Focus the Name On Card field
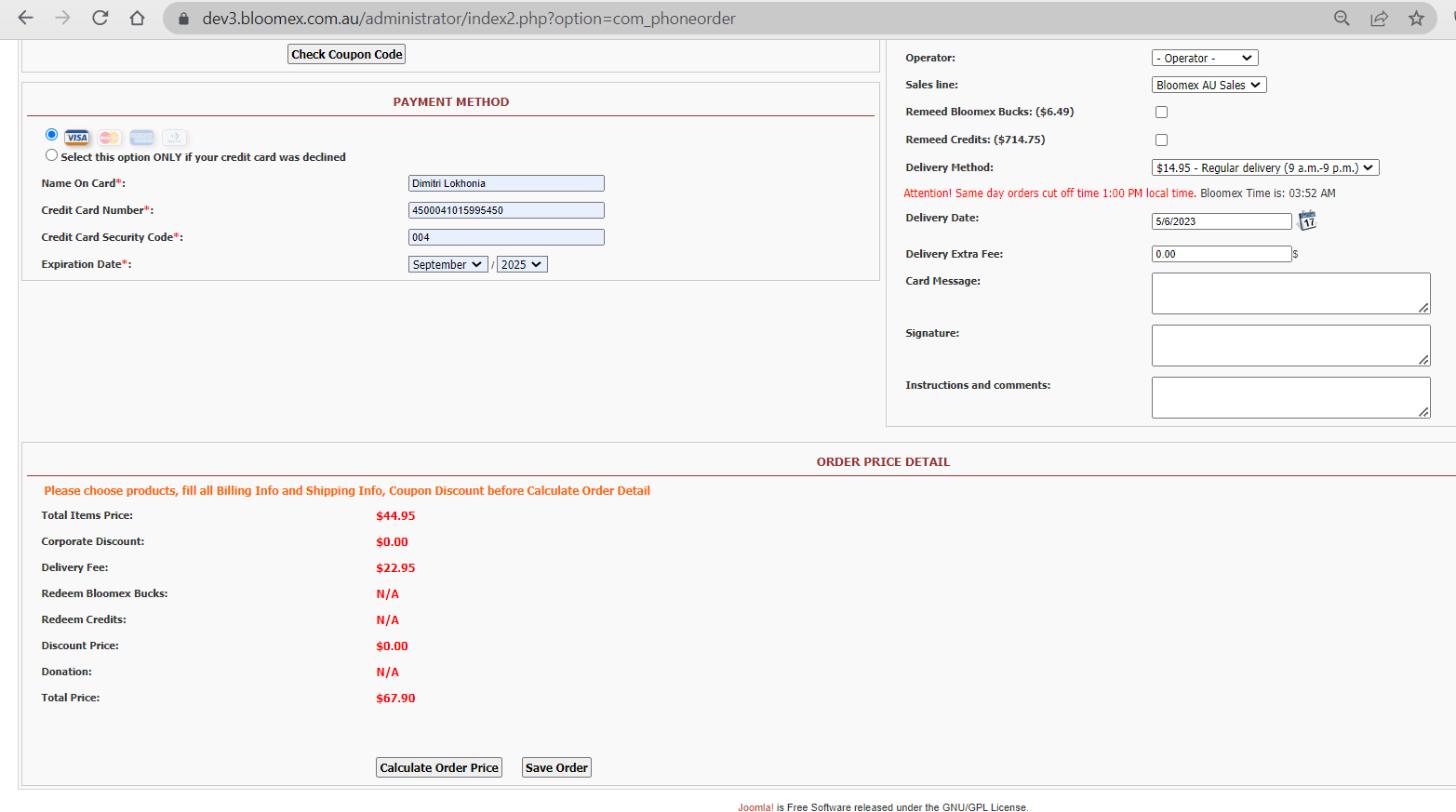1456x812 pixels. 506,183
